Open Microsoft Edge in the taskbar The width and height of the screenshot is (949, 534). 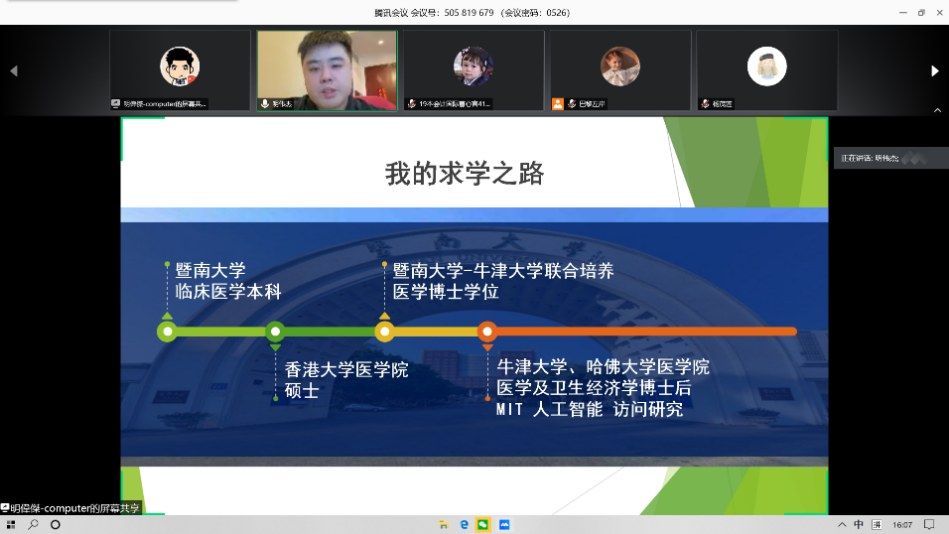(464, 524)
